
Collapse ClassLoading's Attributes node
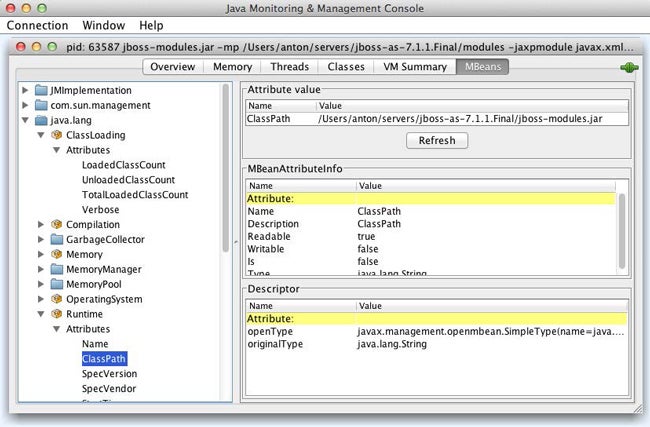pyautogui.click(x=56, y=150)
